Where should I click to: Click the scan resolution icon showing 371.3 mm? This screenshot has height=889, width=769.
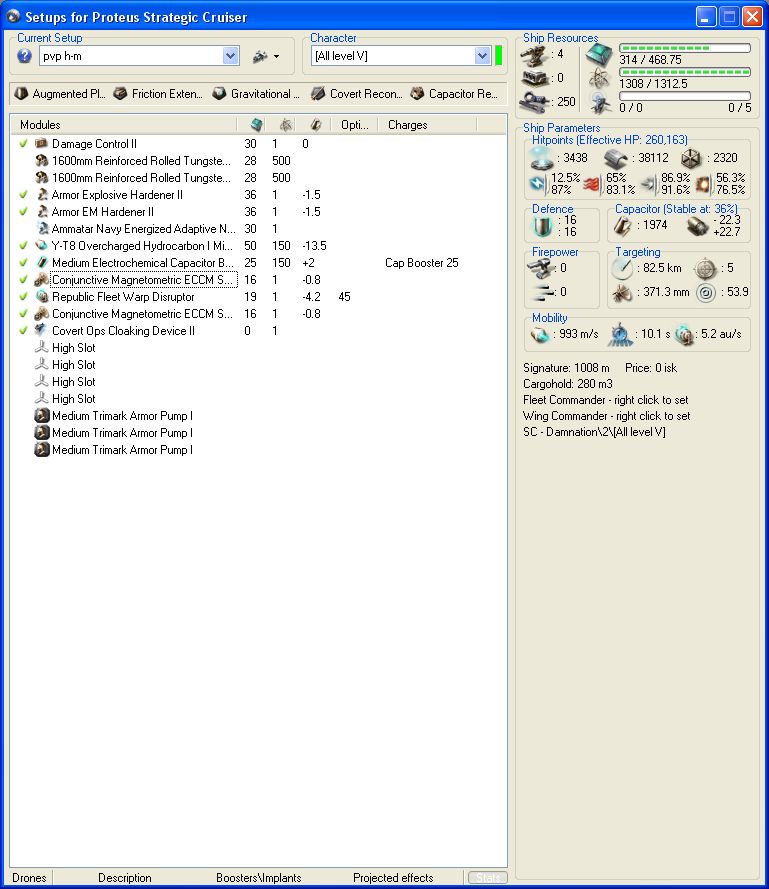point(622,294)
